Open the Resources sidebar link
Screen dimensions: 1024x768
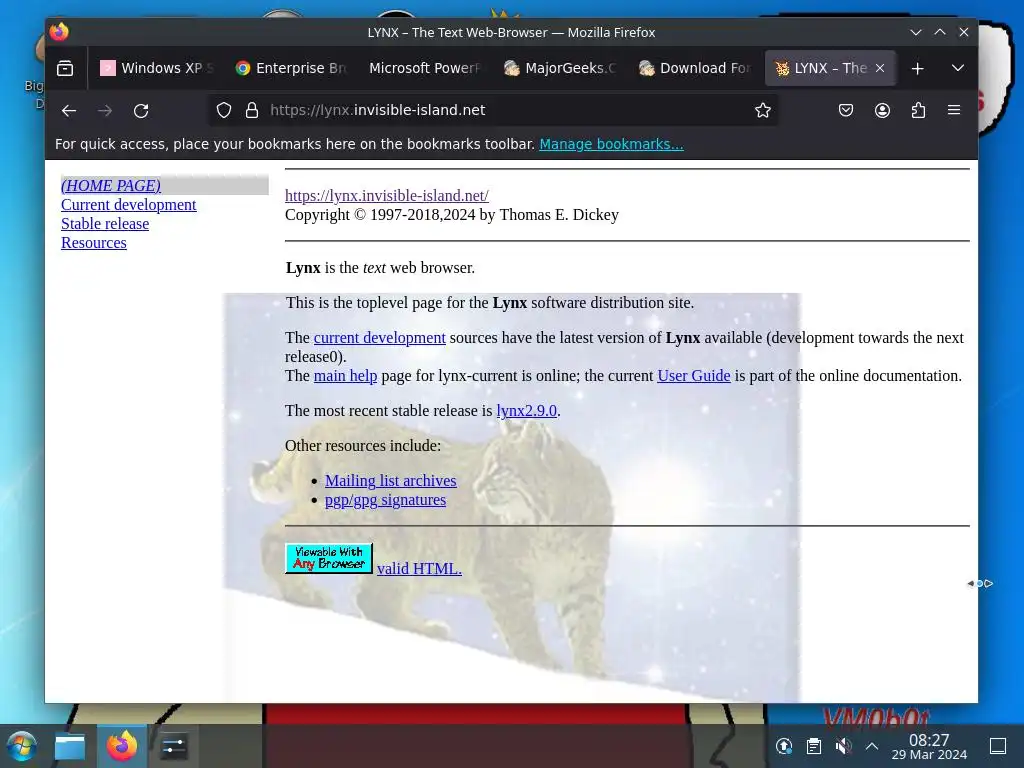click(x=94, y=242)
